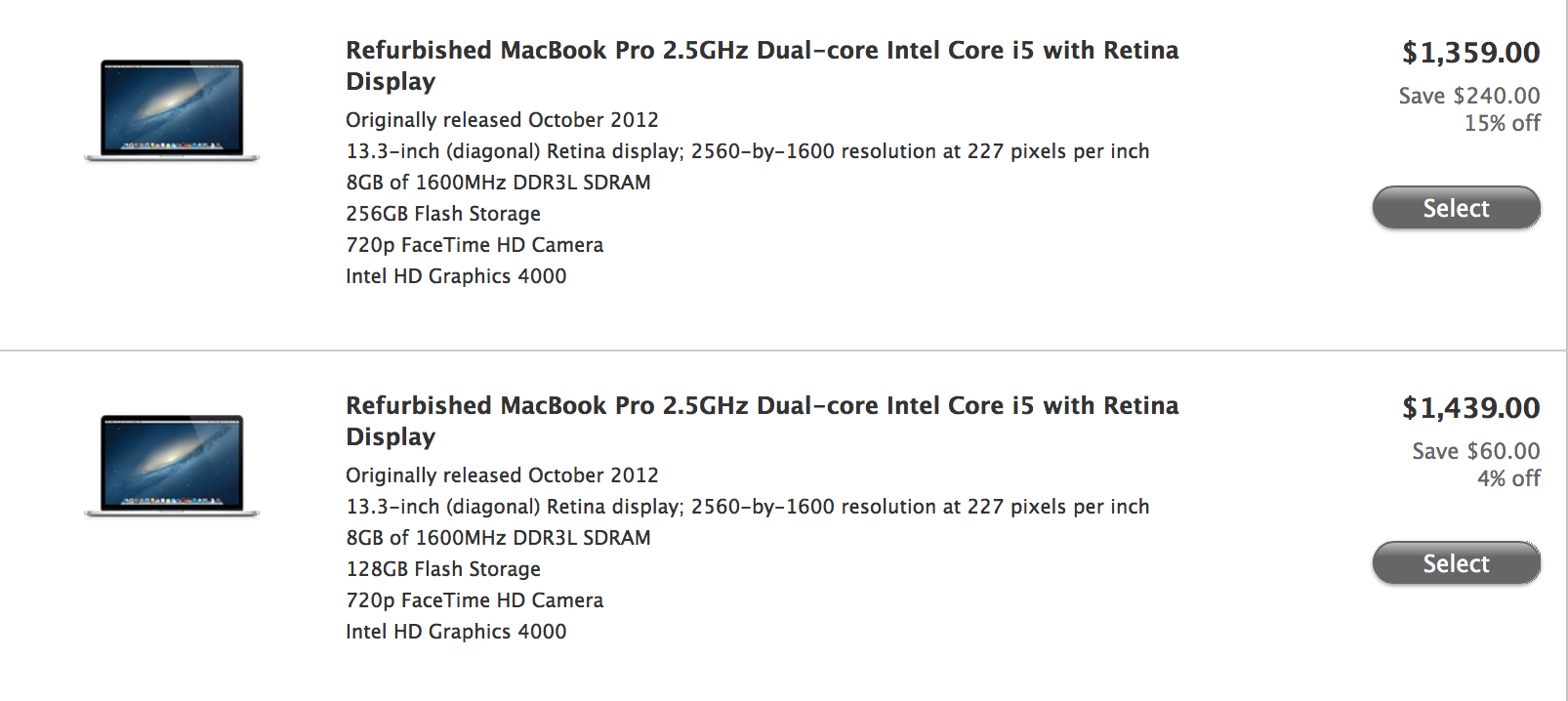The image size is (1568, 701).
Task: Click the Save $60.00 text
Action: click(x=1476, y=451)
